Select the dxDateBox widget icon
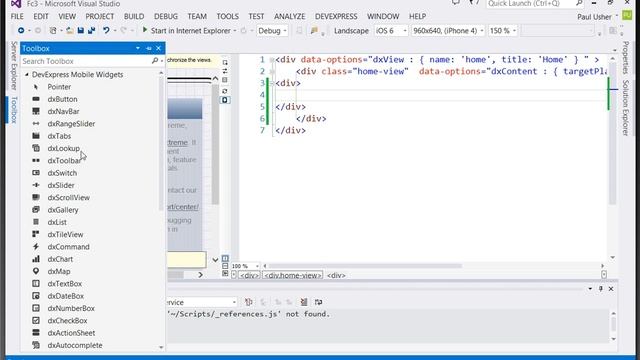640x360 pixels. [36, 296]
